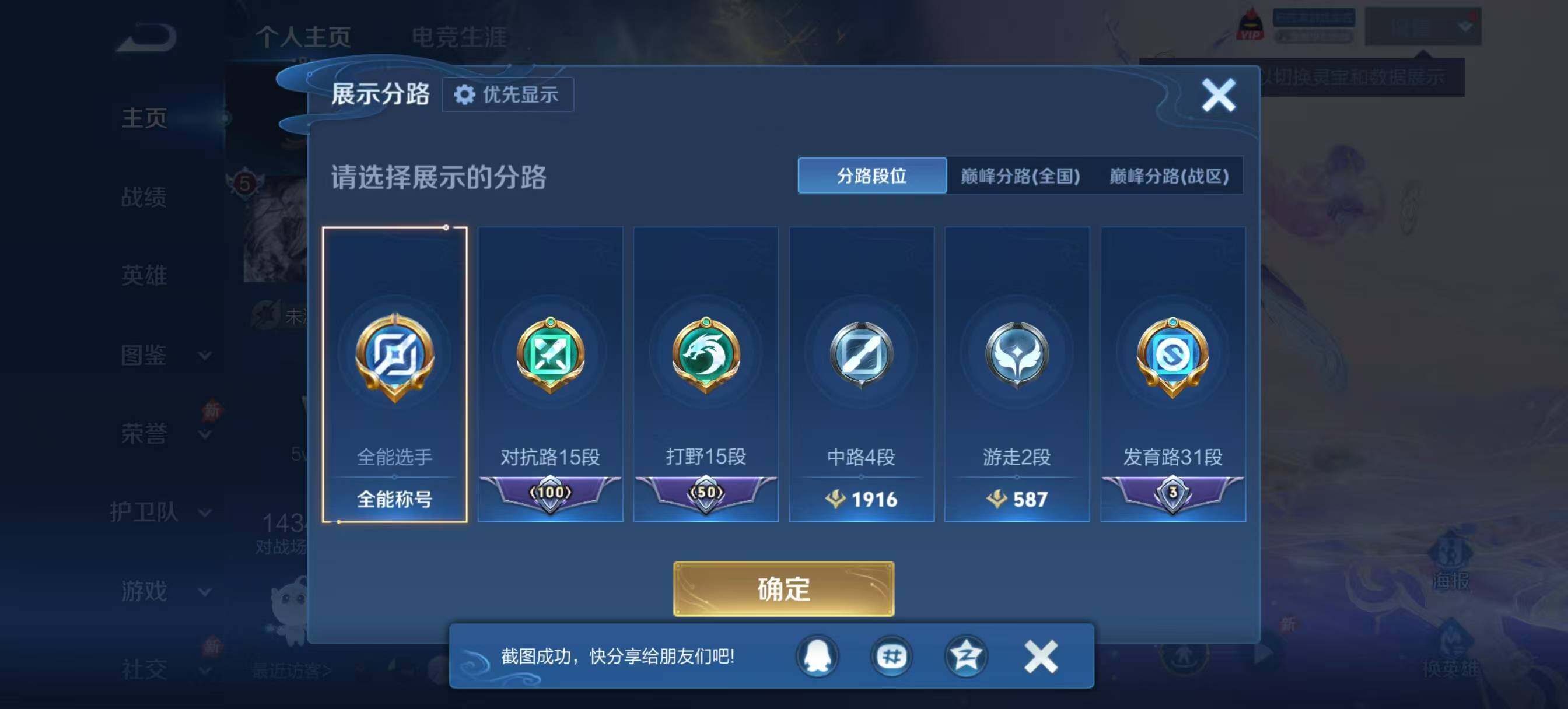The width and height of the screenshot is (1568, 709).
Task: Expand the 游戏 sidebar chevron
Action: [x=205, y=591]
